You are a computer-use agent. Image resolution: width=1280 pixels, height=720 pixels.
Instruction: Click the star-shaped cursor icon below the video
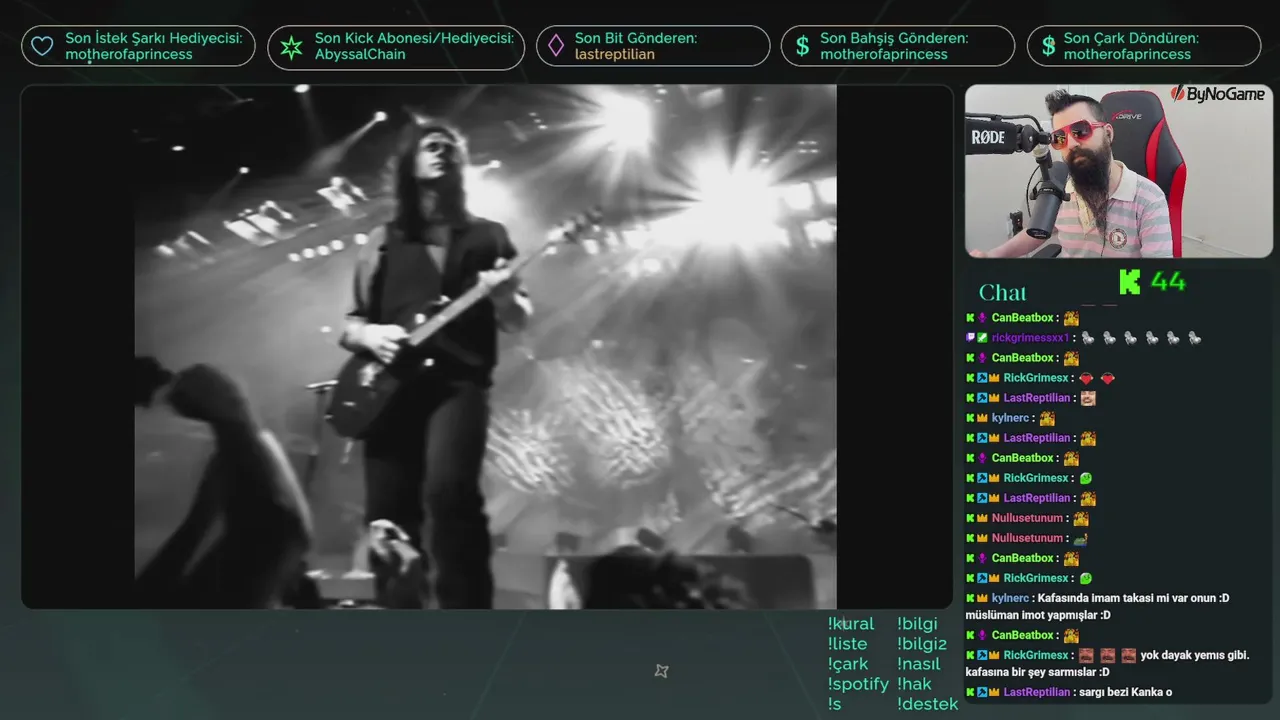[x=661, y=671]
